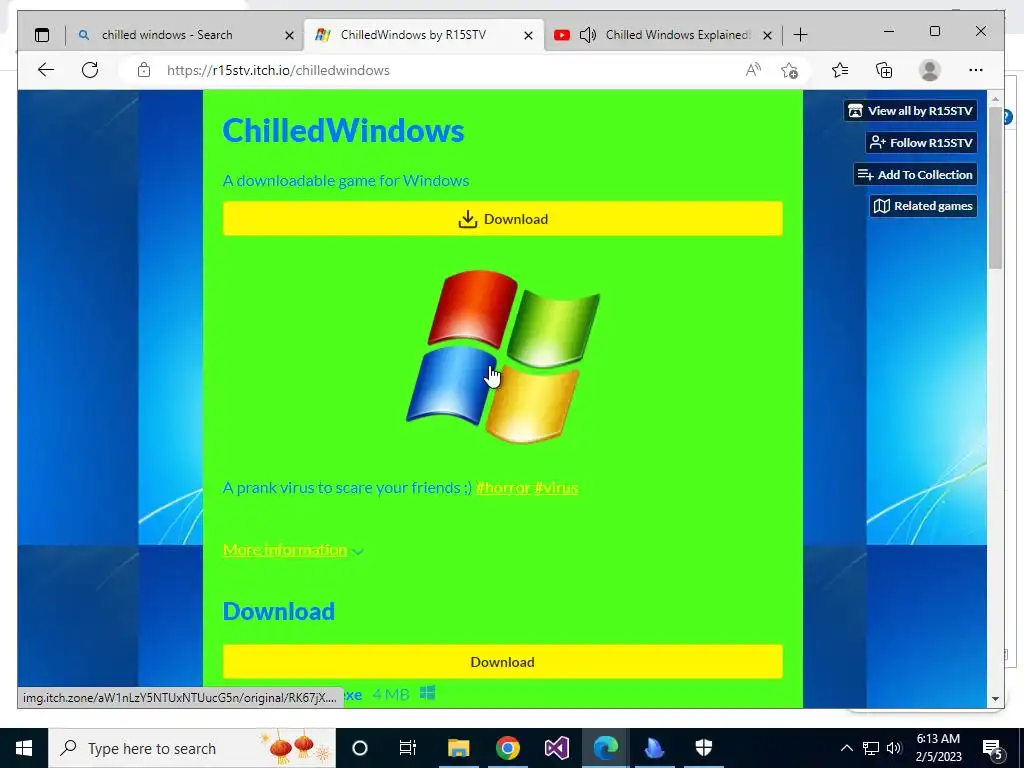Launch Google Chrome from taskbar
The width and height of the screenshot is (1024, 768).
(x=507, y=748)
